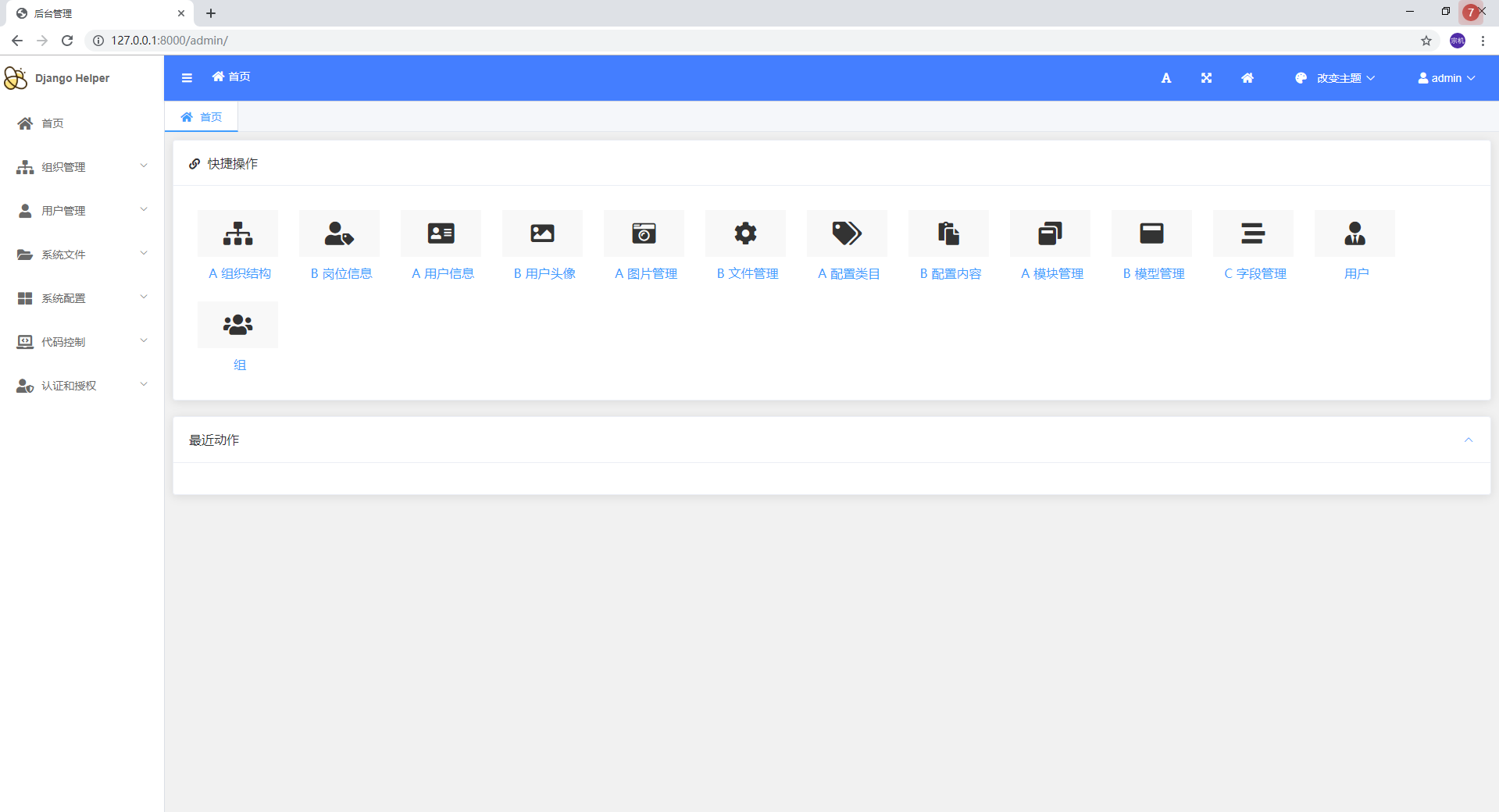This screenshot has height=812, width=1499.
Task: Click the C 字段管理 lines icon
Action: click(x=1253, y=233)
